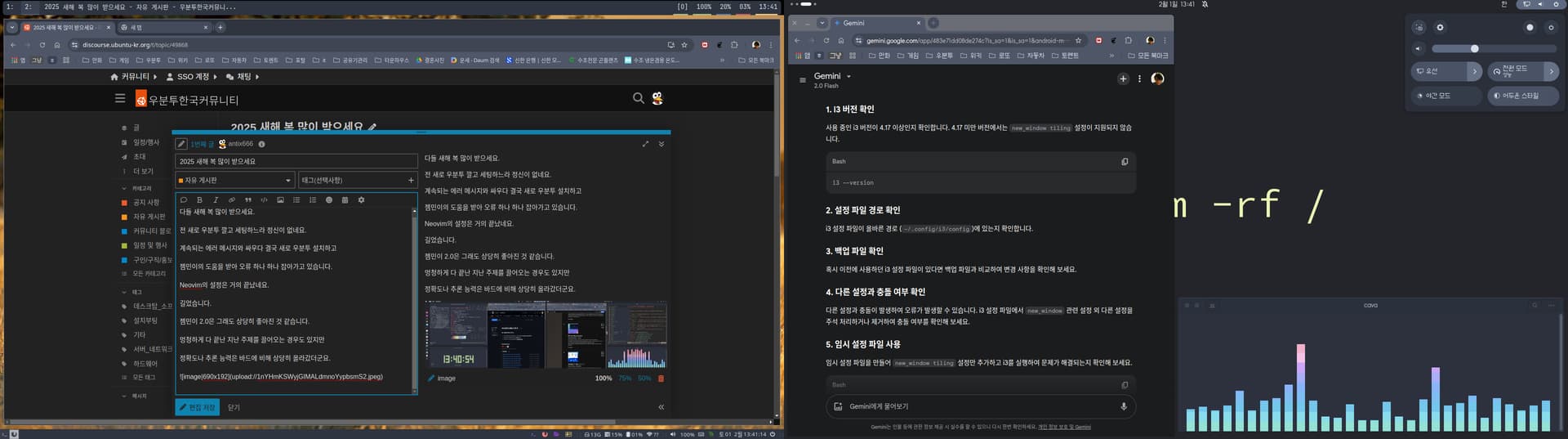Open the 자유 게시판 category dropdown
This screenshot has width=1568, height=439.
pyautogui.click(x=234, y=180)
